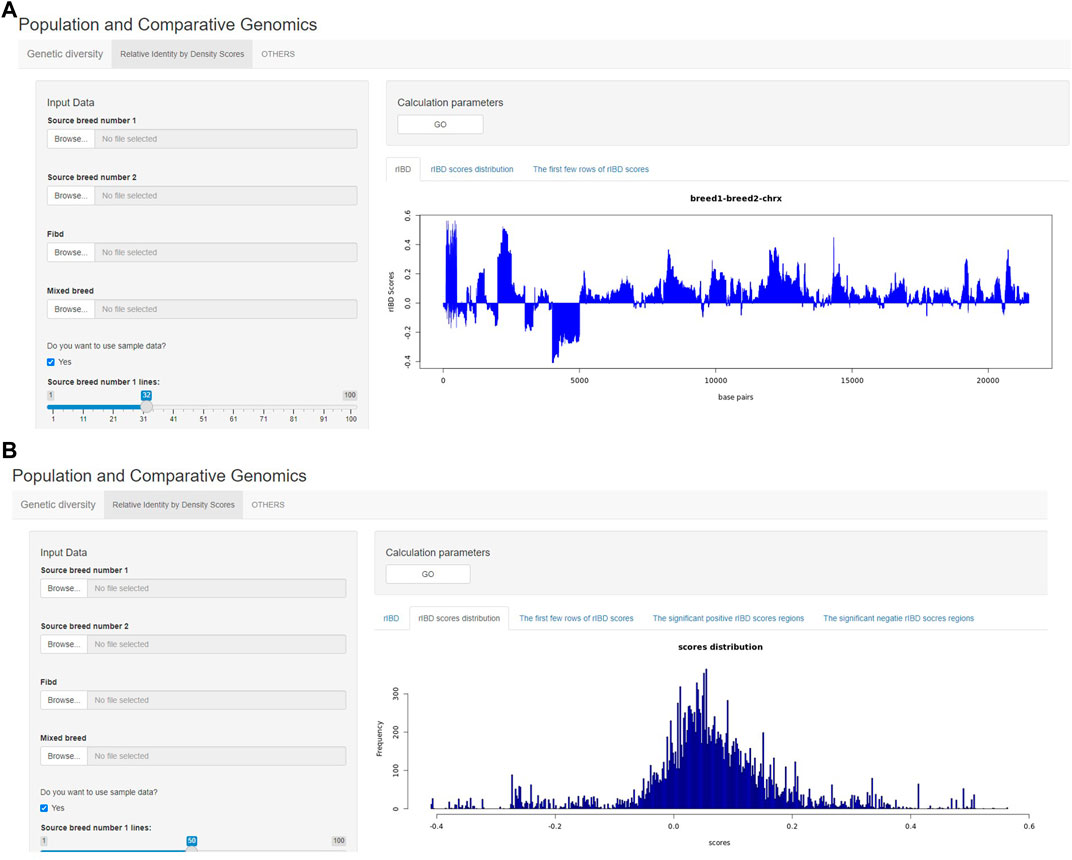Image resolution: width=1072 pixels, height=860 pixels.
Task: Open rIBD scores distribution tab in panel A
Action: [x=472, y=169]
